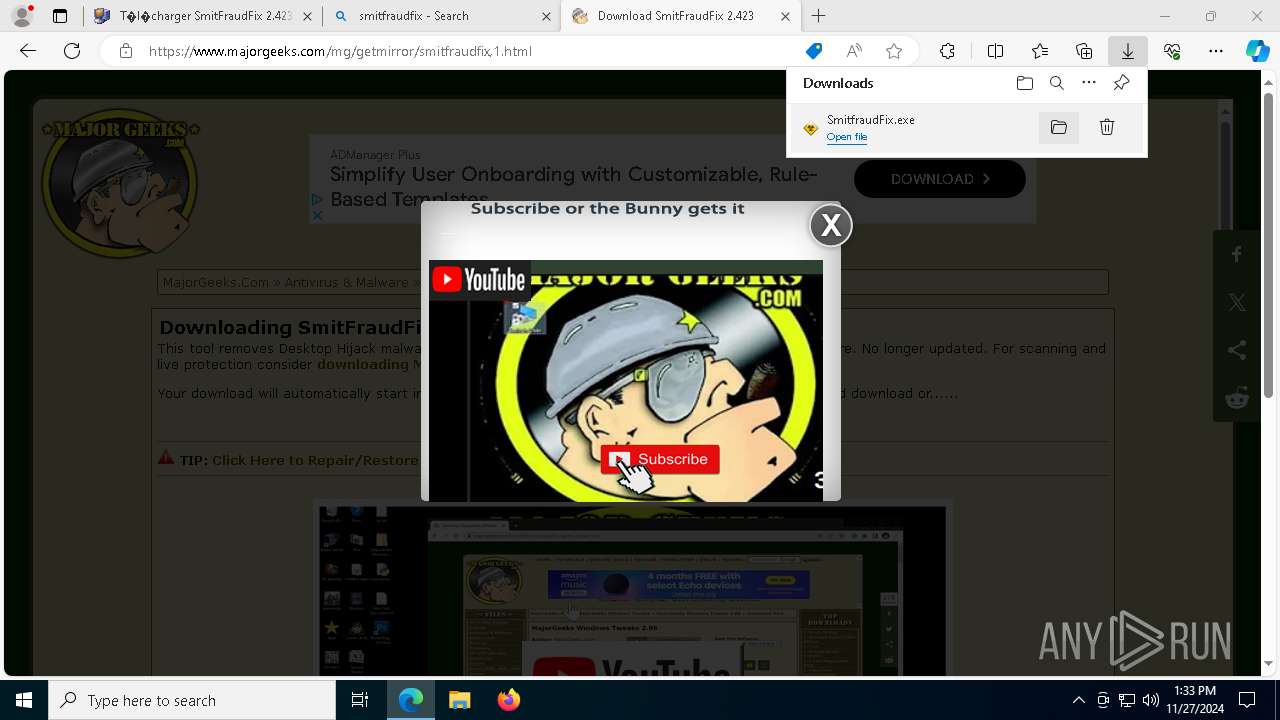1280x720 pixels.
Task: Click the YouTube Subscribe button
Action: pyautogui.click(x=660, y=459)
